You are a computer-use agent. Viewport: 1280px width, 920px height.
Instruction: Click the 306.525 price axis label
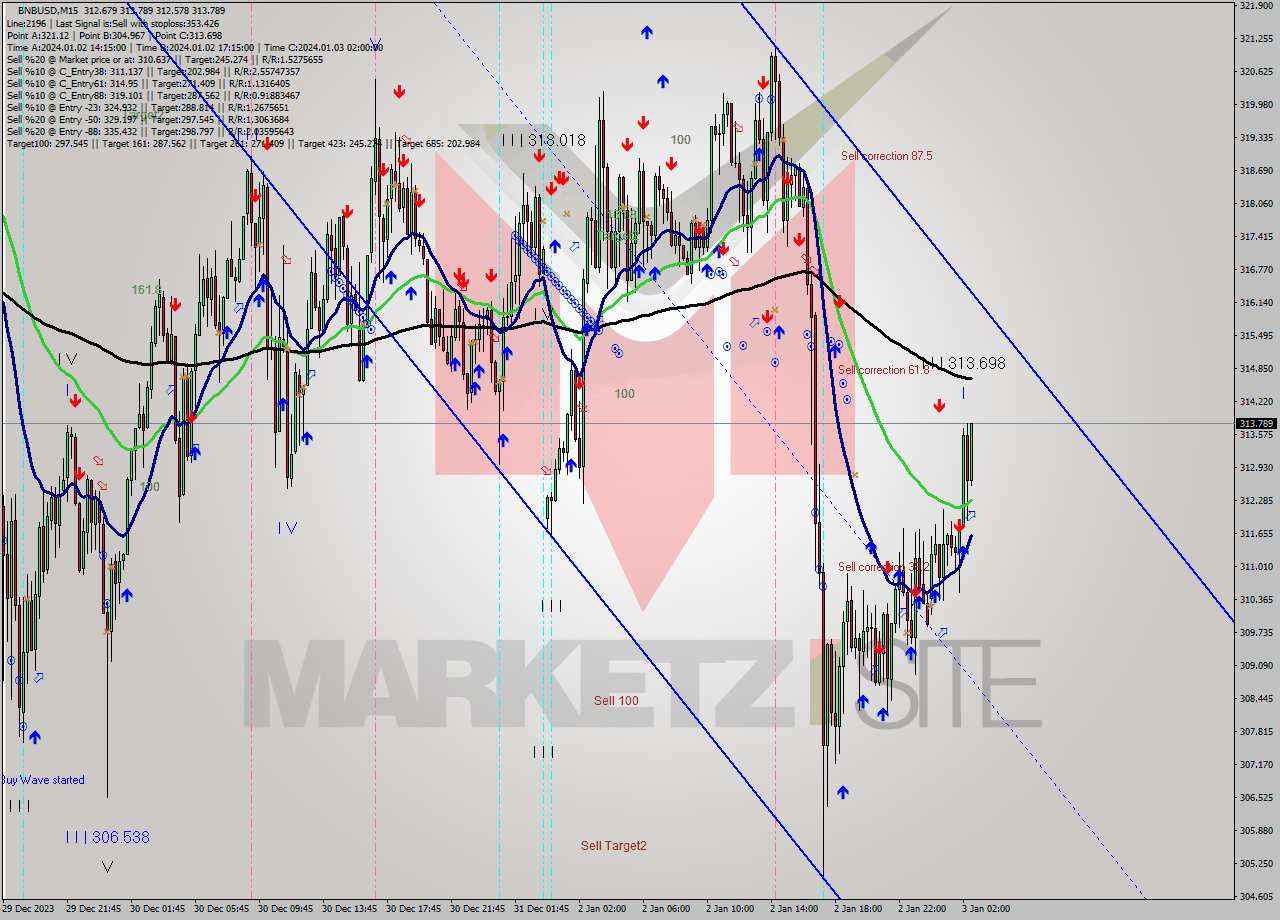point(1256,798)
